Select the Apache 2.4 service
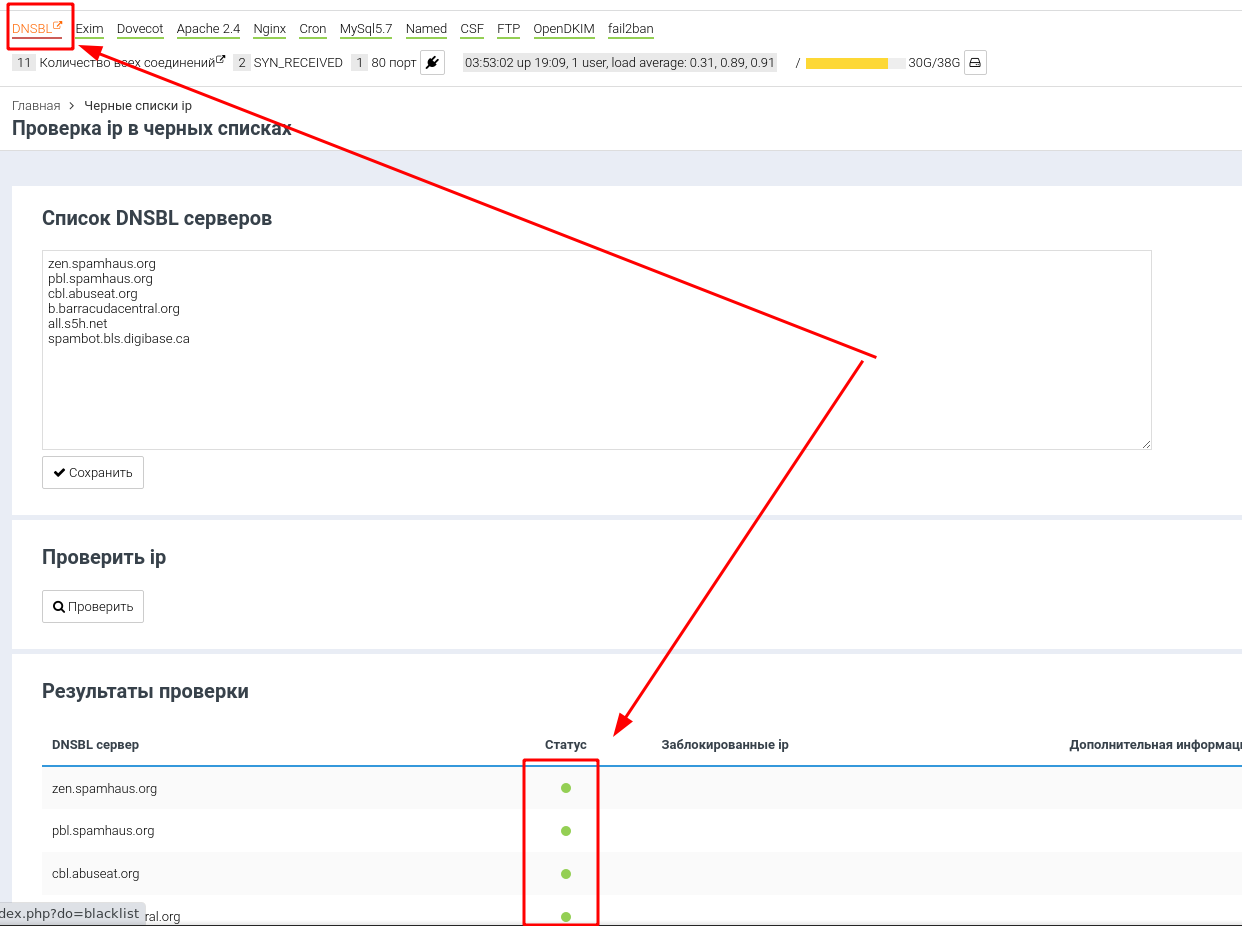Screen dimensions: 1242x926 [208, 29]
